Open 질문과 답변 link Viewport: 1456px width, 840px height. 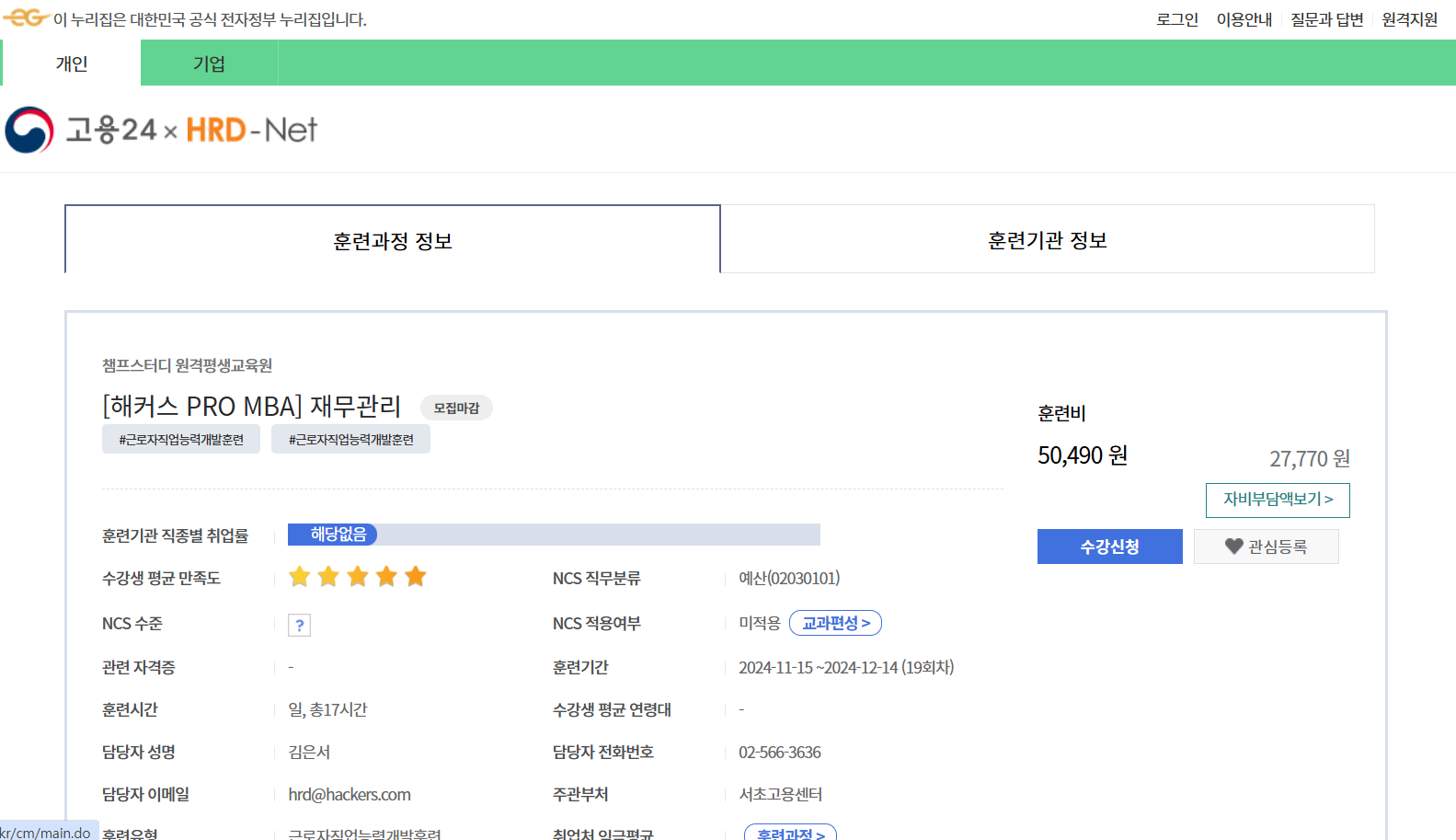(1326, 19)
